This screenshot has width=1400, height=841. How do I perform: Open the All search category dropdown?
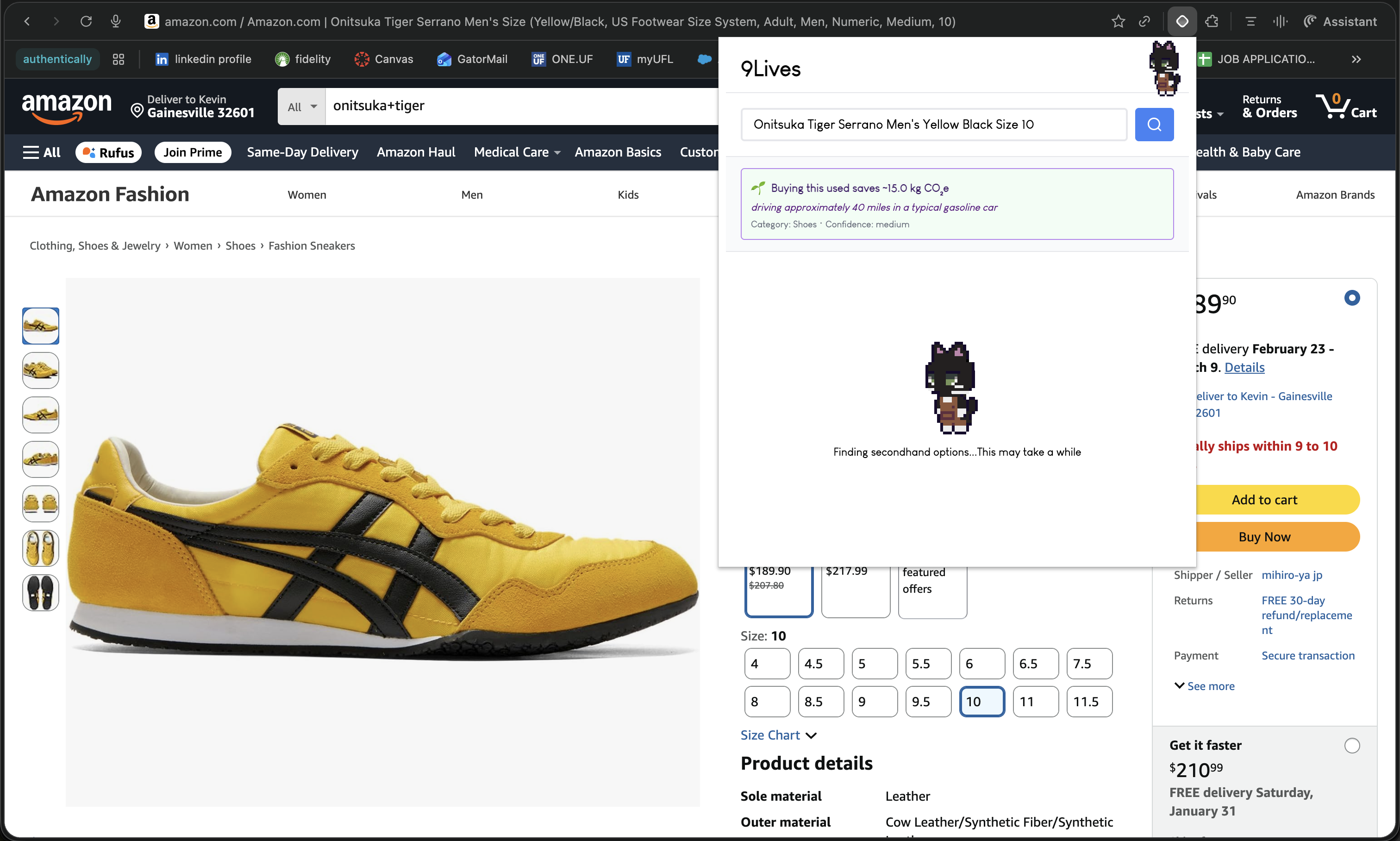pyautogui.click(x=301, y=107)
